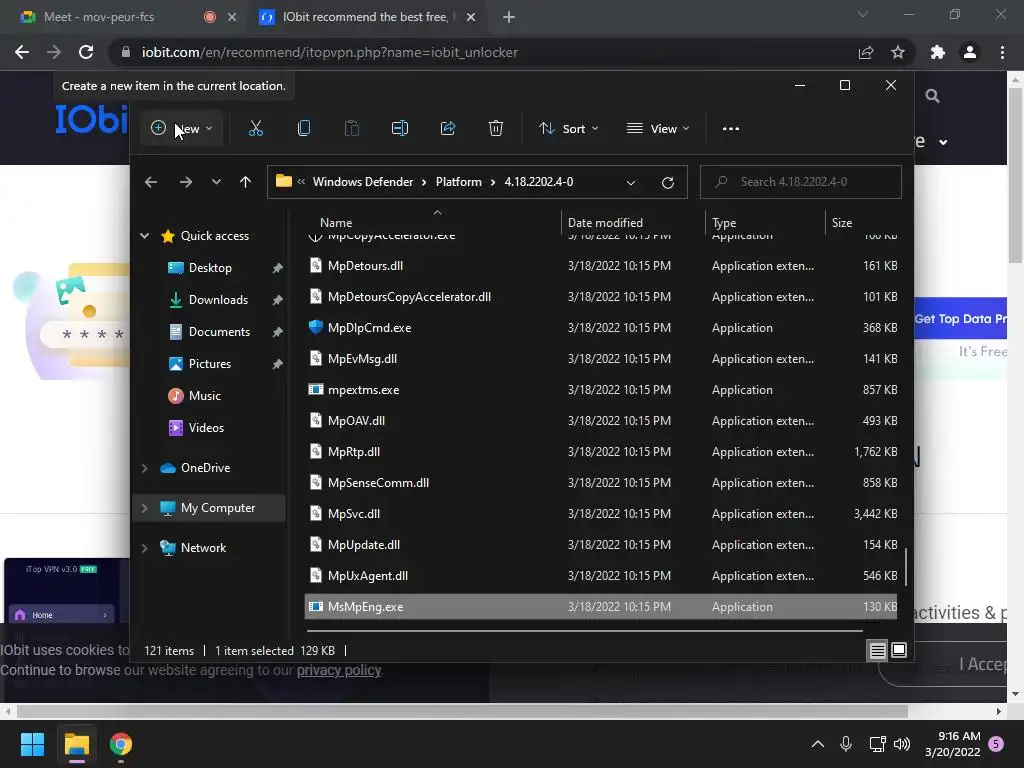1024x768 pixels.
Task: Collapse the Quick access tree node
Action: (144, 236)
